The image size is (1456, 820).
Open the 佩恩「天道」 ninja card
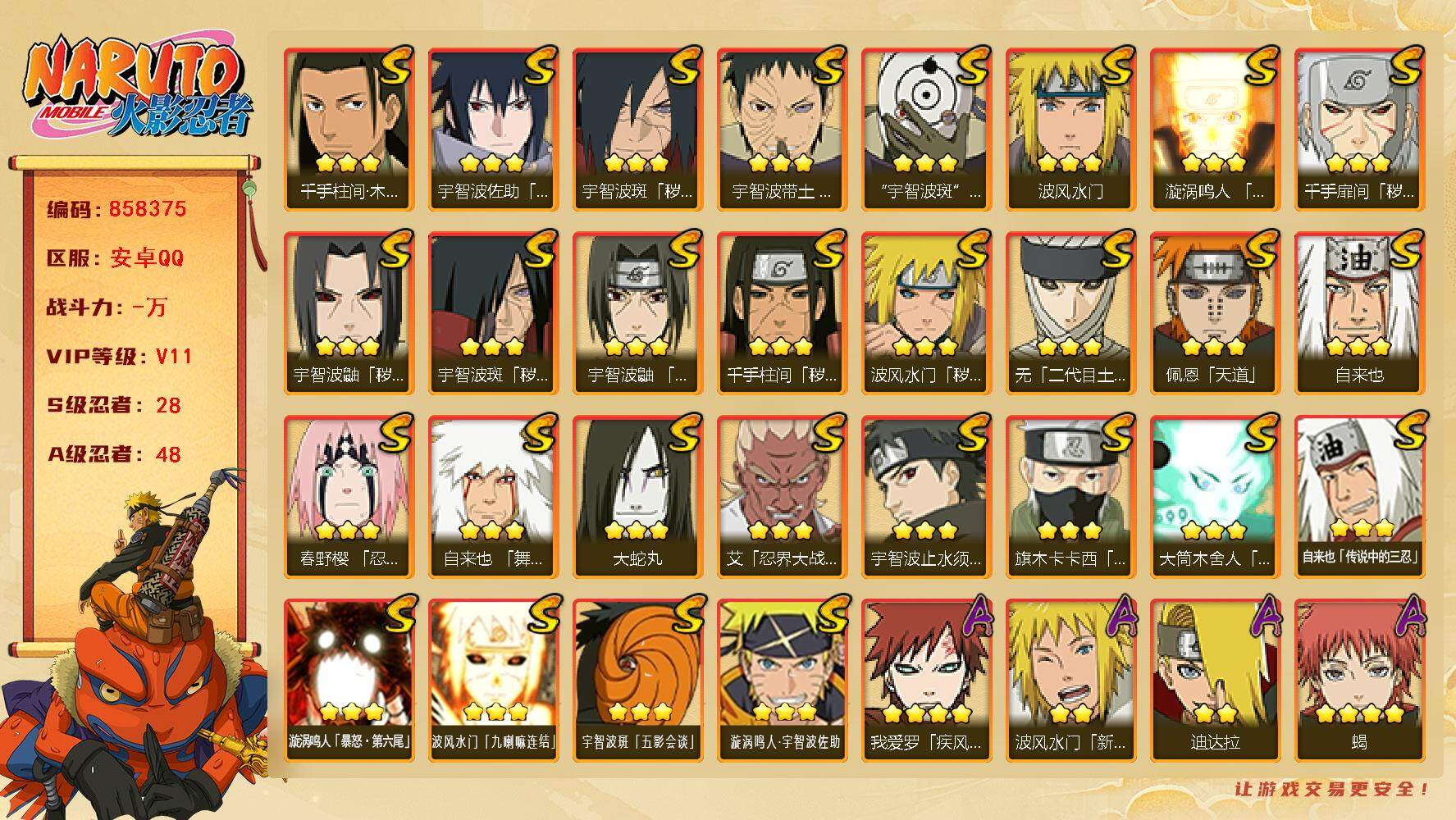tap(1215, 313)
